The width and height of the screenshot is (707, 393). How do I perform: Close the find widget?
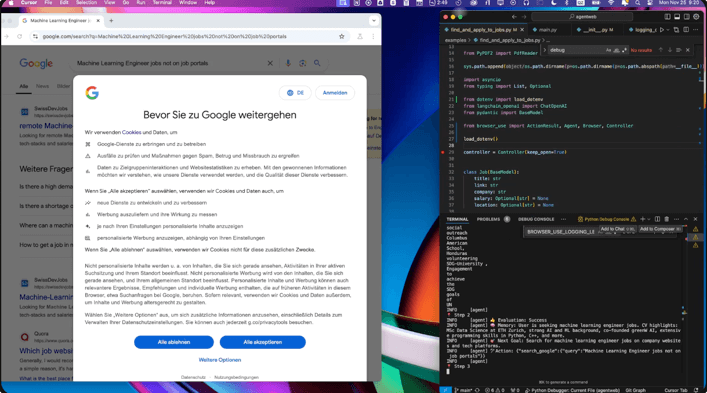[x=688, y=50]
